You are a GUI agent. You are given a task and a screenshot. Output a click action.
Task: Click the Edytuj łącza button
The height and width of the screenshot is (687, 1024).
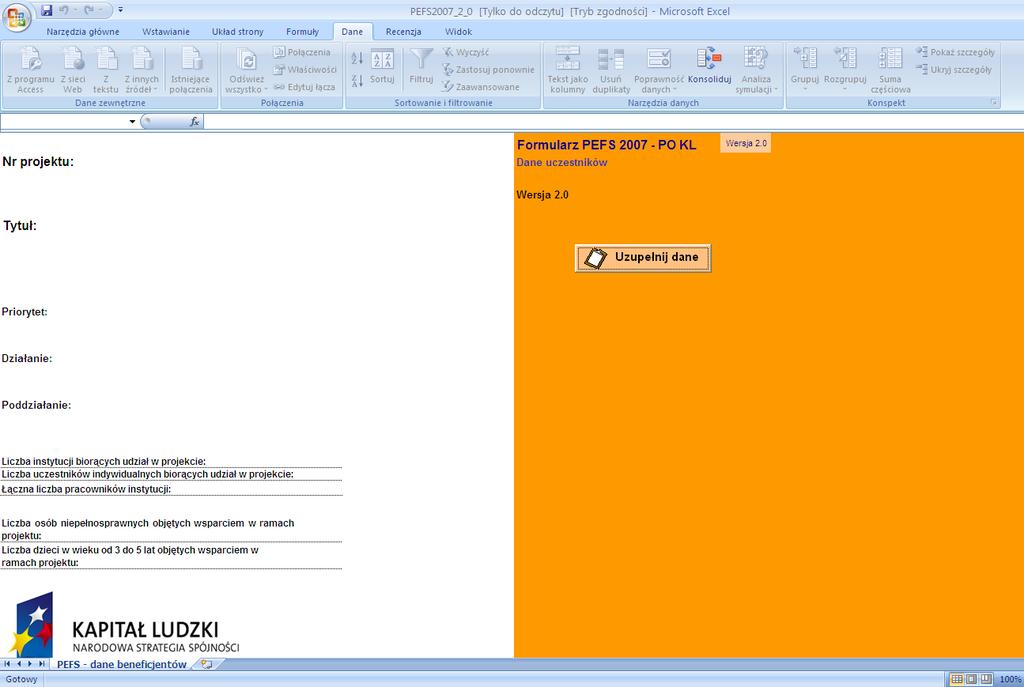[x=304, y=87]
